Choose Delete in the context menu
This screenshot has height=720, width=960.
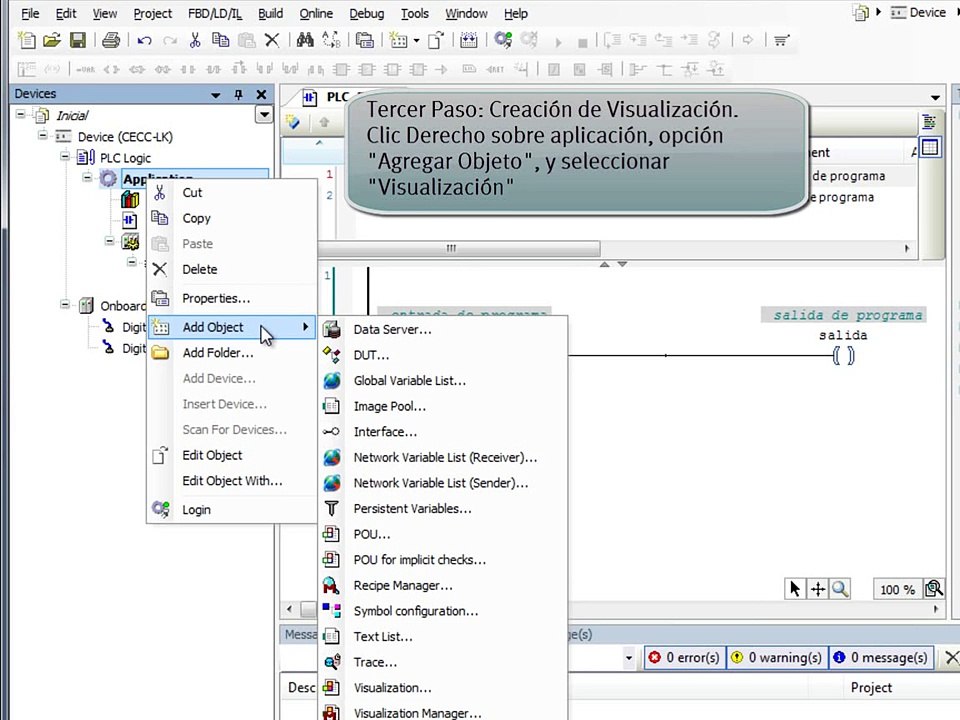point(232,269)
